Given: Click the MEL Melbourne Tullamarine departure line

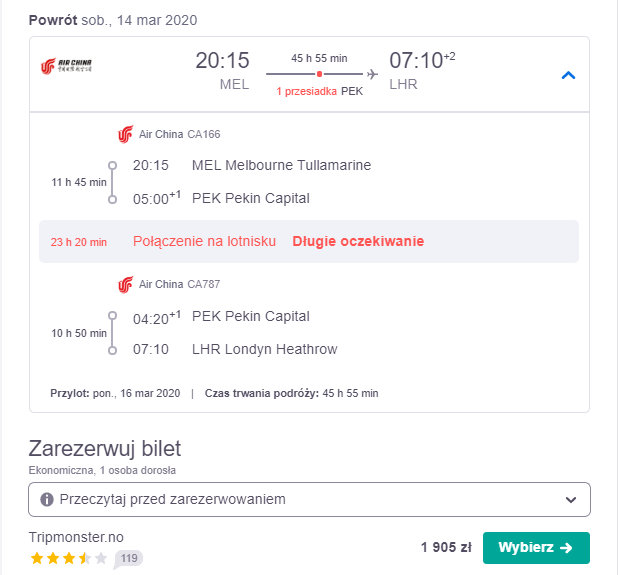Looking at the screenshot, I should [x=252, y=165].
